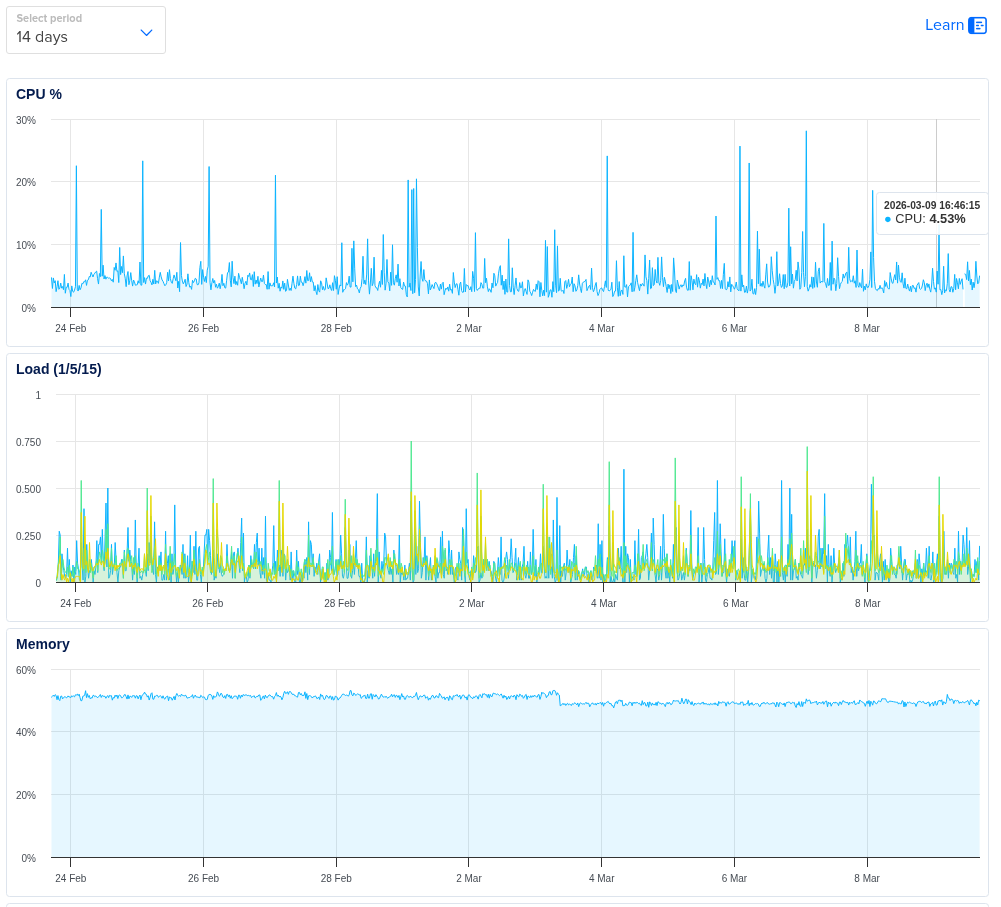Viewport: 1001px width, 907px height.
Task: Select the Load (1/5/15) chart title
Action: pyautogui.click(x=59, y=369)
